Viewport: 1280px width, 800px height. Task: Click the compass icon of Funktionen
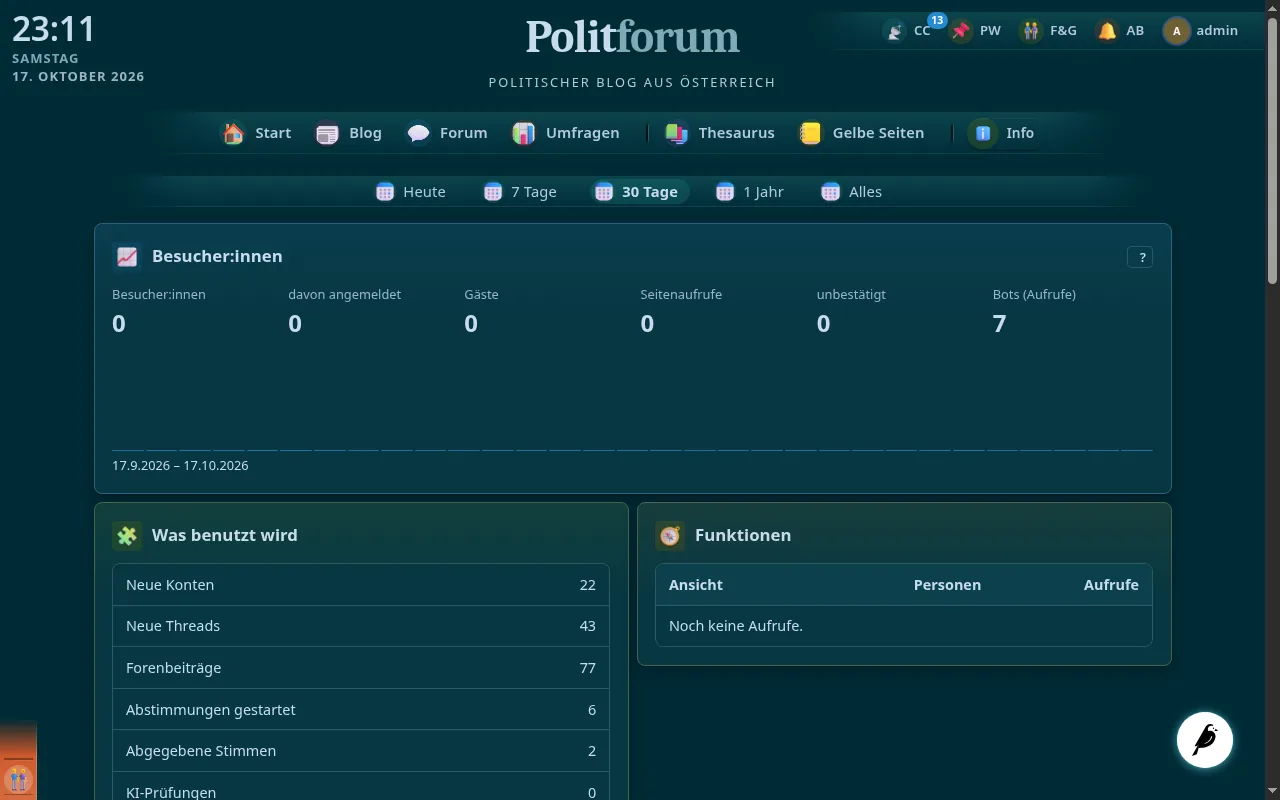tap(670, 536)
